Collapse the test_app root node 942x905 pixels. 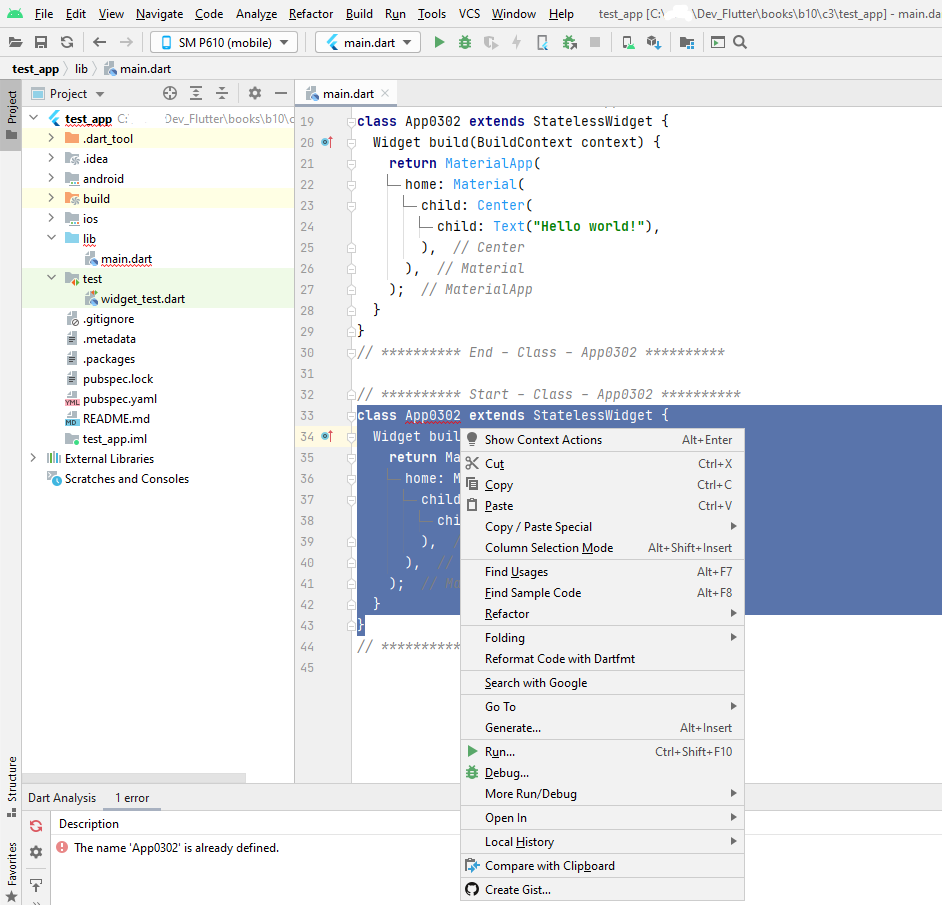click(34, 118)
